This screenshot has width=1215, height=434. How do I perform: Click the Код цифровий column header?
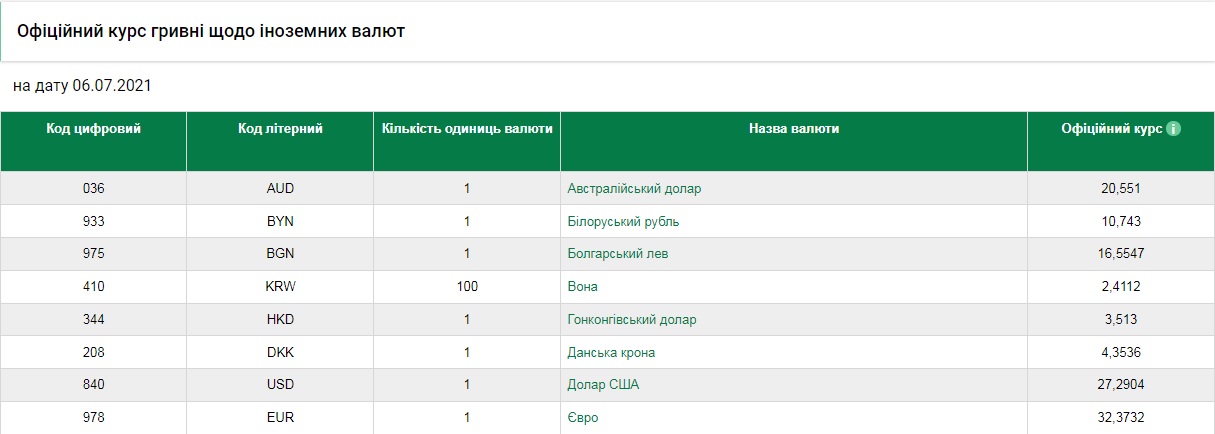click(94, 129)
